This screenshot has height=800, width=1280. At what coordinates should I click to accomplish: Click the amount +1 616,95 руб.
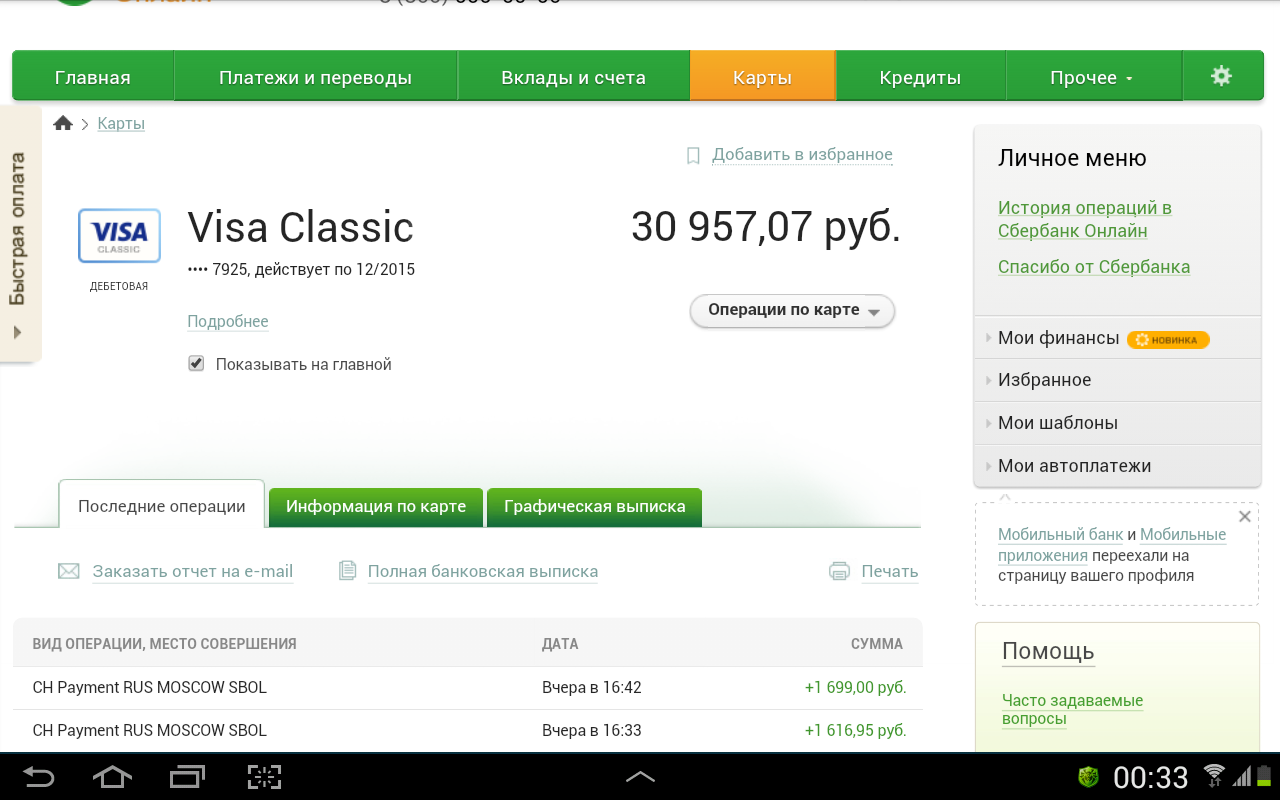coord(855,730)
